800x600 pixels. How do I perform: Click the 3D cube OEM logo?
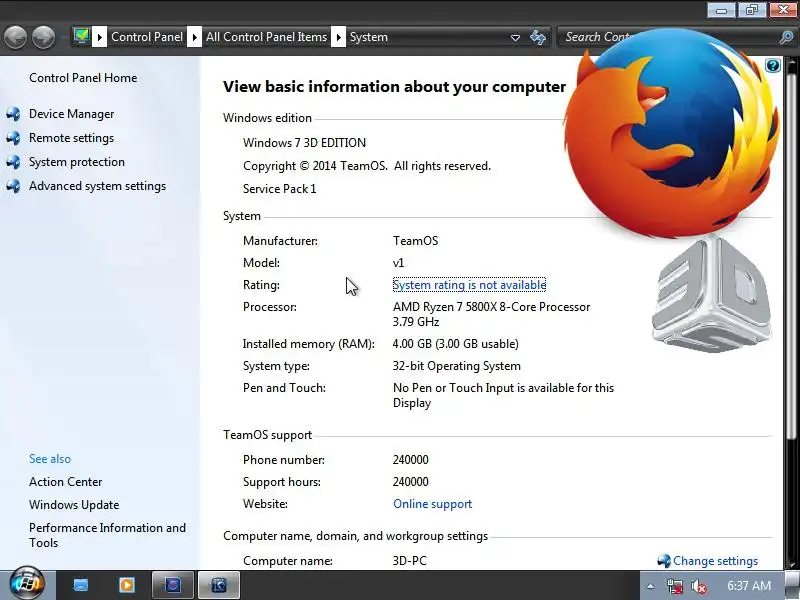coord(712,295)
